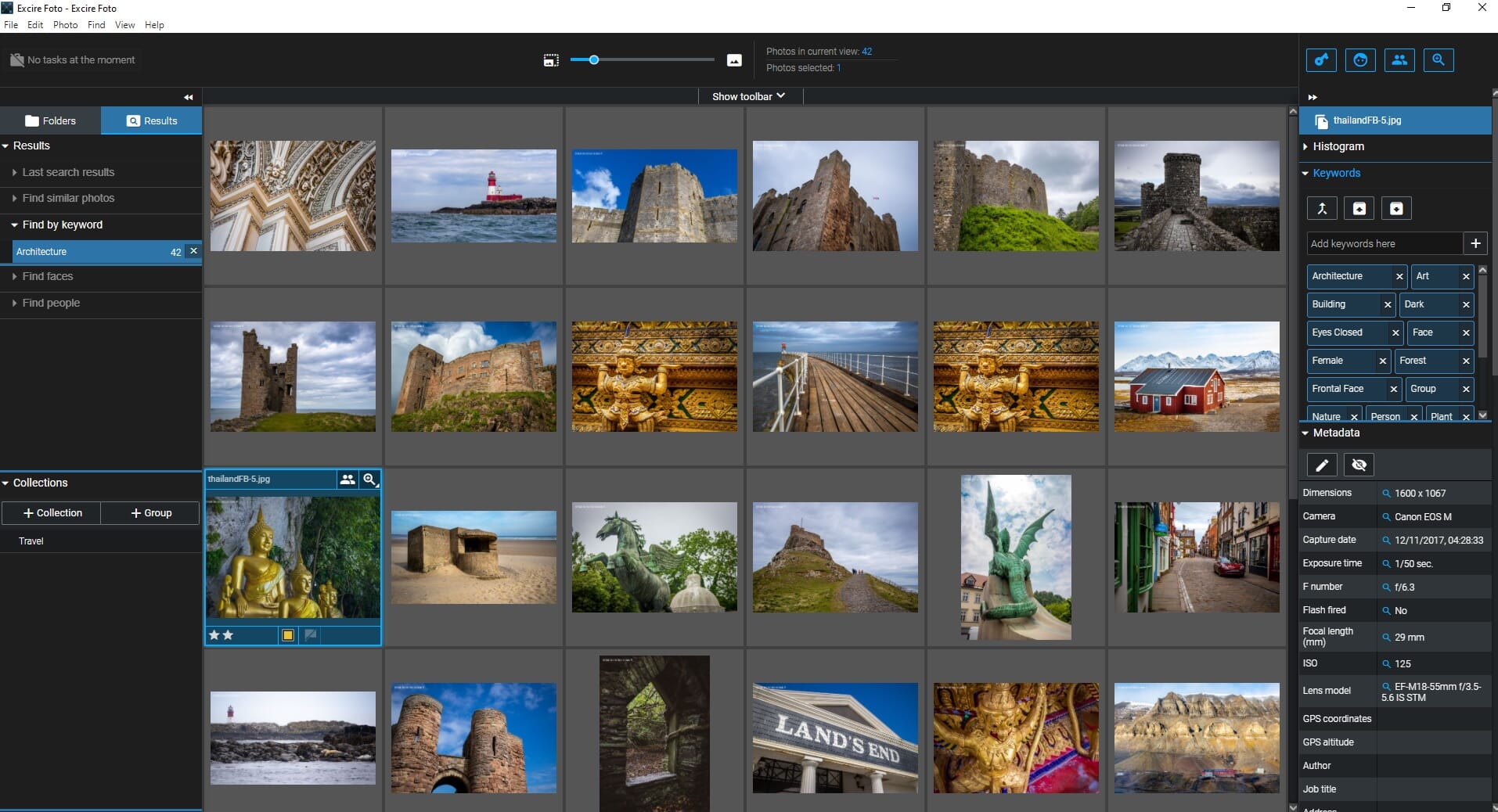Viewport: 1498px width, 812px height.
Task: Open the find by keyword tool icon
Action: 1321,60
